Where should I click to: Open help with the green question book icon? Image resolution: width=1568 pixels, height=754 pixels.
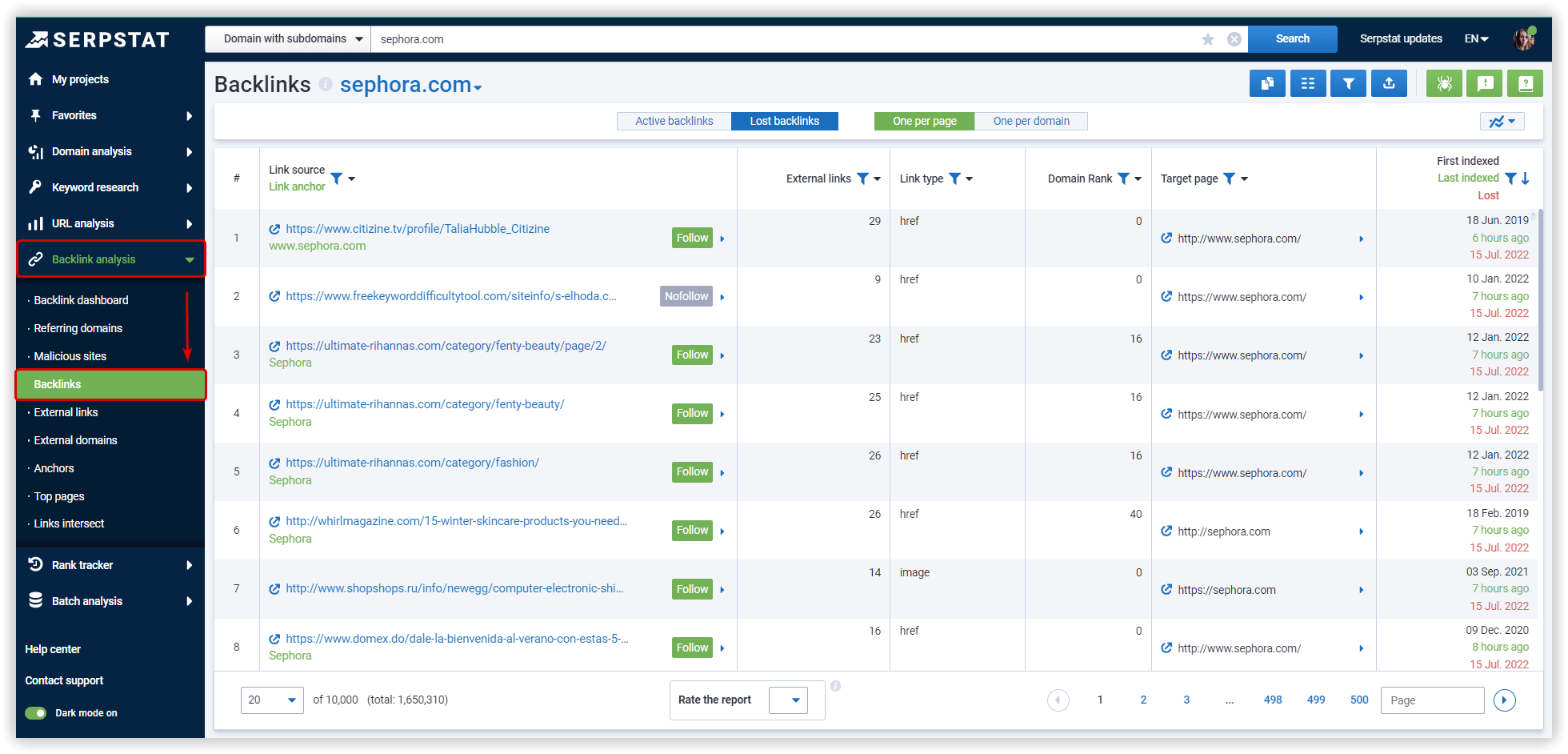(1525, 83)
